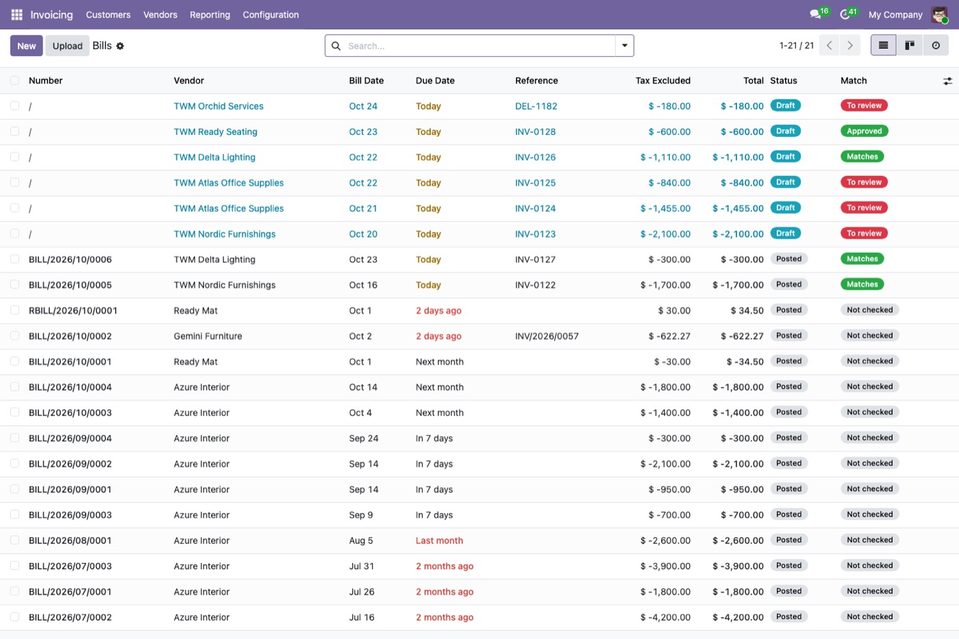Image resolution: width=959 pixels, height=639 pixels.
Task: Open the optional columns settings icon
Action: (947, 81)
